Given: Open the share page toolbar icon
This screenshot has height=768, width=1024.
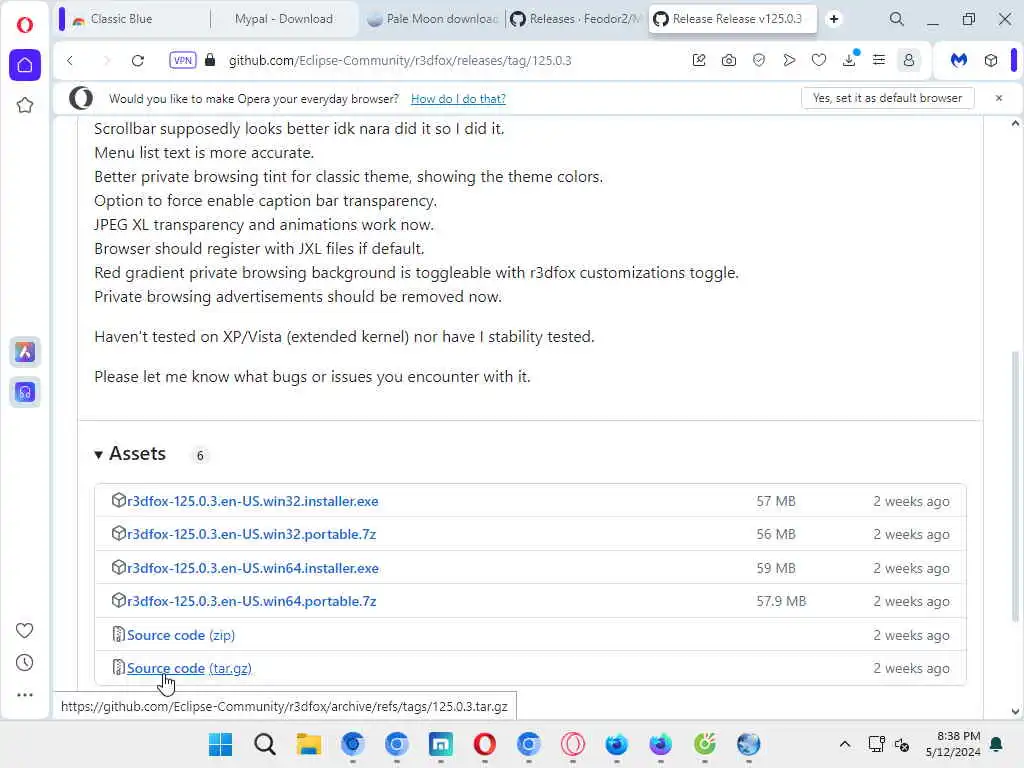Looking at the screenshot, I should pos(699,61).
